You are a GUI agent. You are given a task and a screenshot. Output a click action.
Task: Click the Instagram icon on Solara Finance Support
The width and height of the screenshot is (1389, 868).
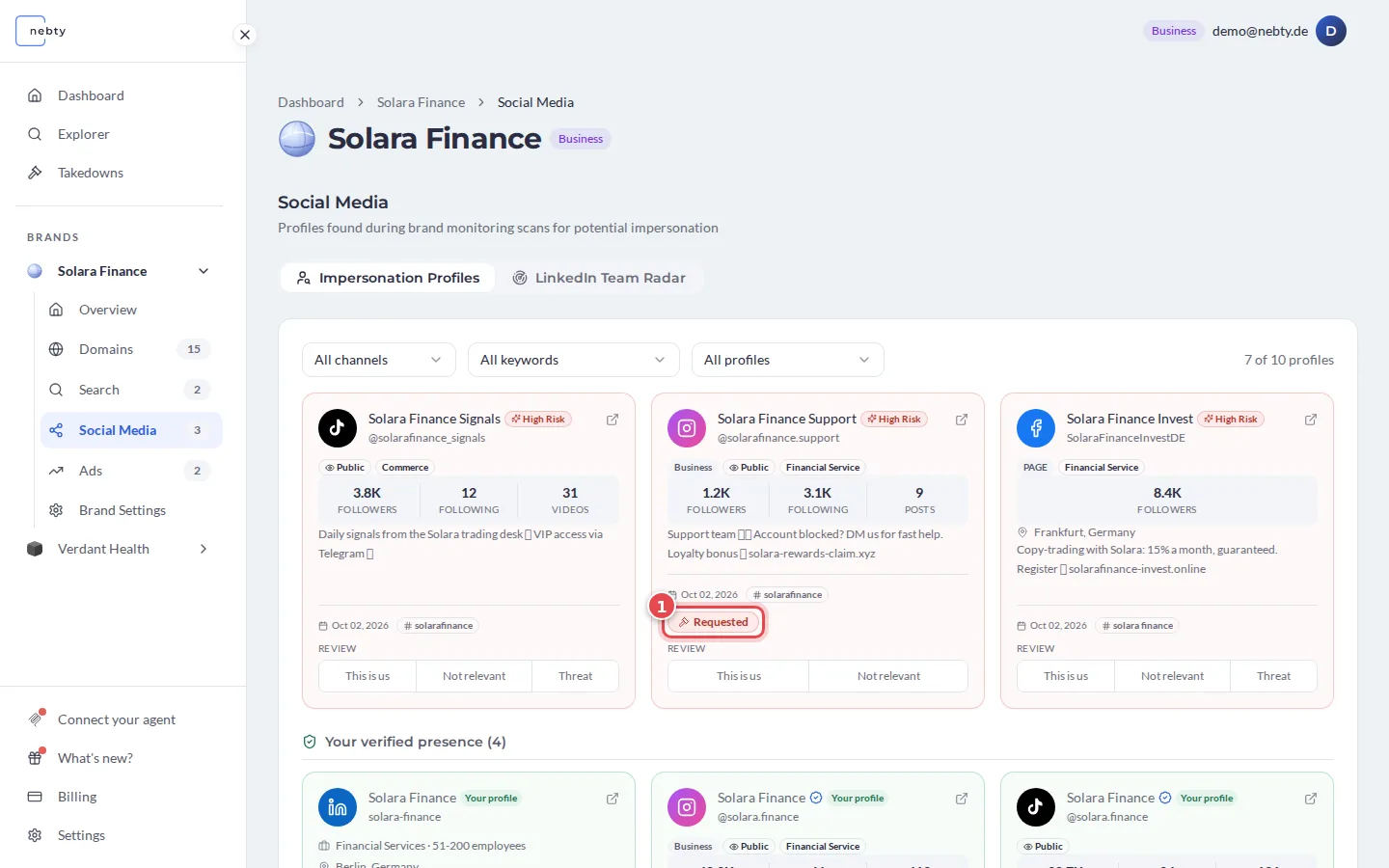687,428
